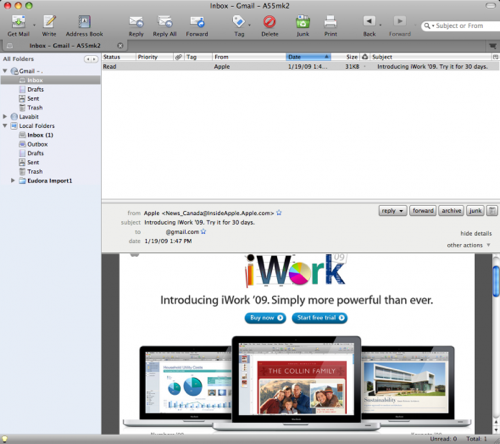Click the Forward navigation arrow icon
The height and width of the screenshot is (444, 500).
(400, 21)
